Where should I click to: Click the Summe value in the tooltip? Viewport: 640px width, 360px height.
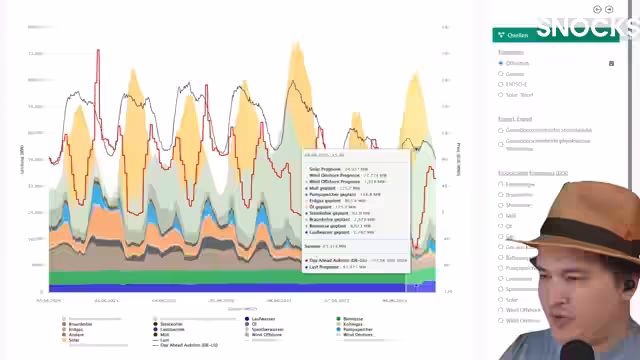click(335, 247)
